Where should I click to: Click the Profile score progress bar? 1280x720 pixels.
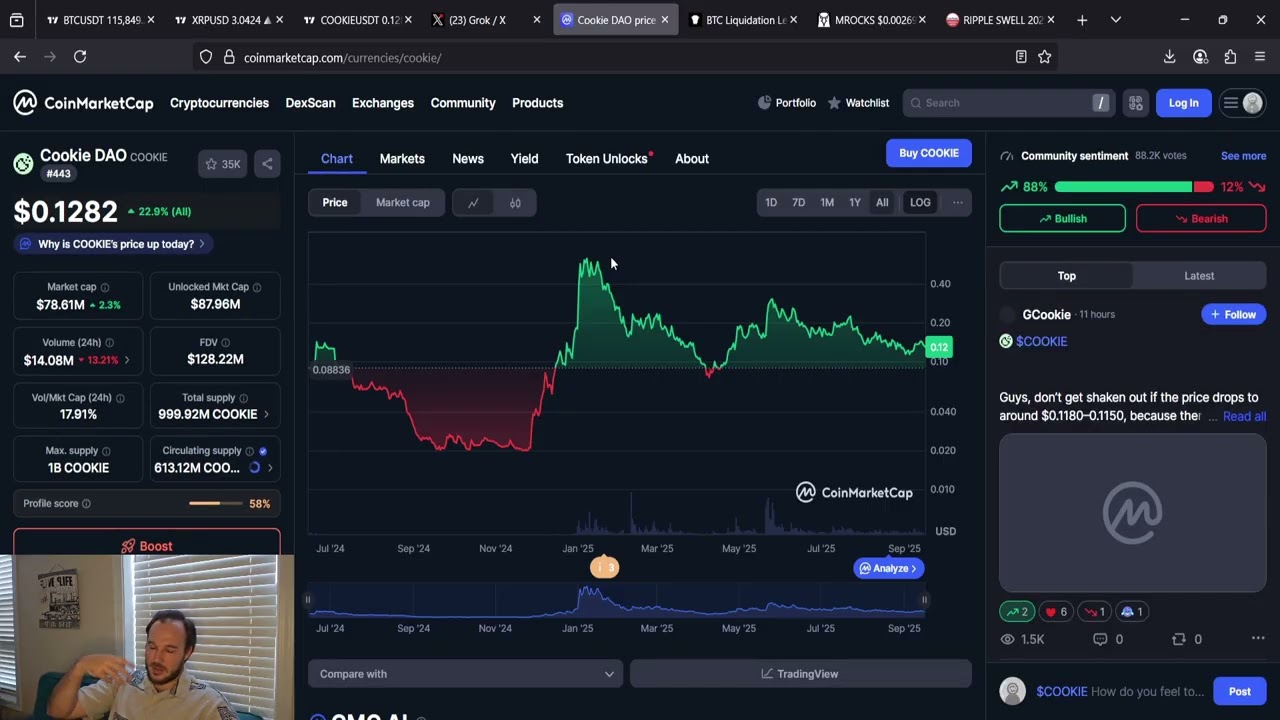215,503
